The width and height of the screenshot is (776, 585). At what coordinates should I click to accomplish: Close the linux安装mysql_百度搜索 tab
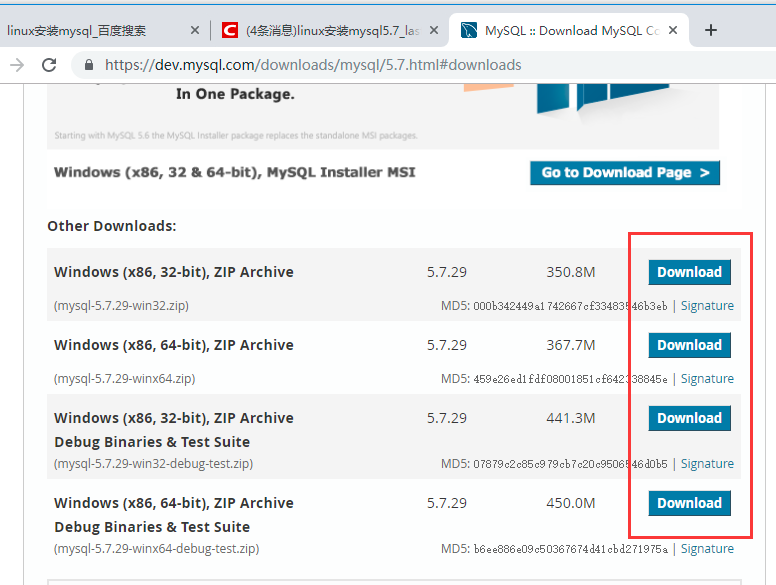coord(195,30)
